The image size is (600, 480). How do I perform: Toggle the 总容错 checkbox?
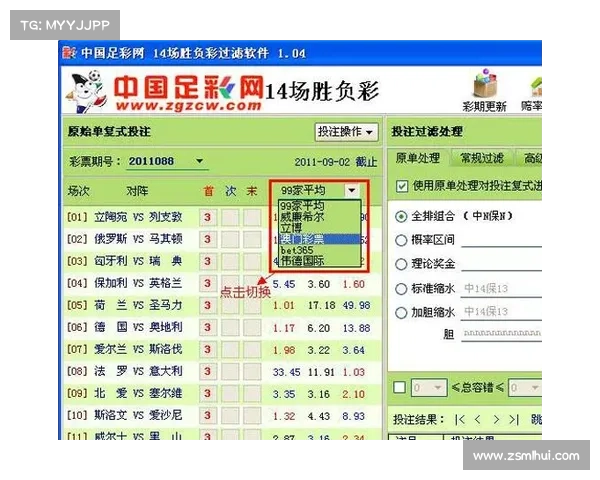(399, 387)
